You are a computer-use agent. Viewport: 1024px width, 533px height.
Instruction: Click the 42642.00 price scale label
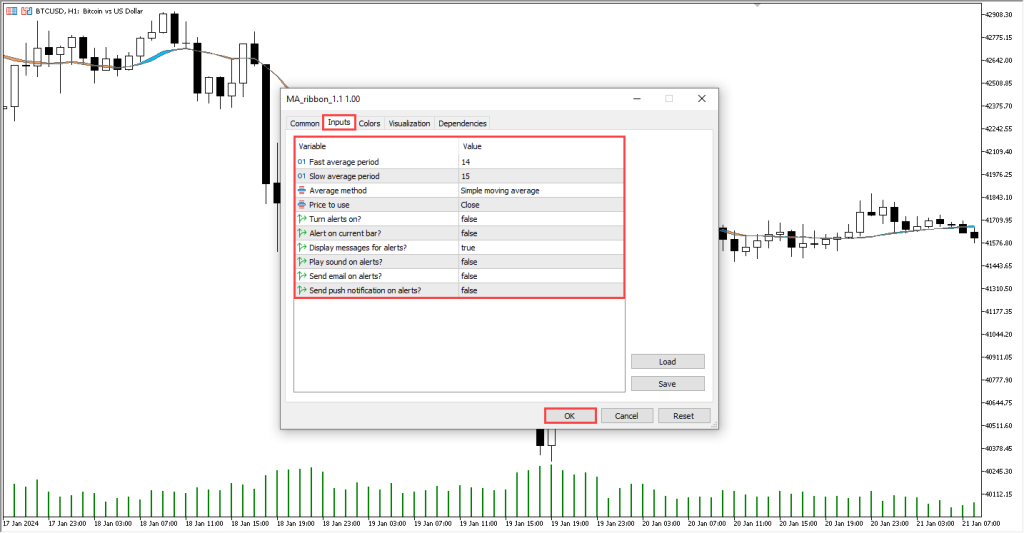point(999,61)
